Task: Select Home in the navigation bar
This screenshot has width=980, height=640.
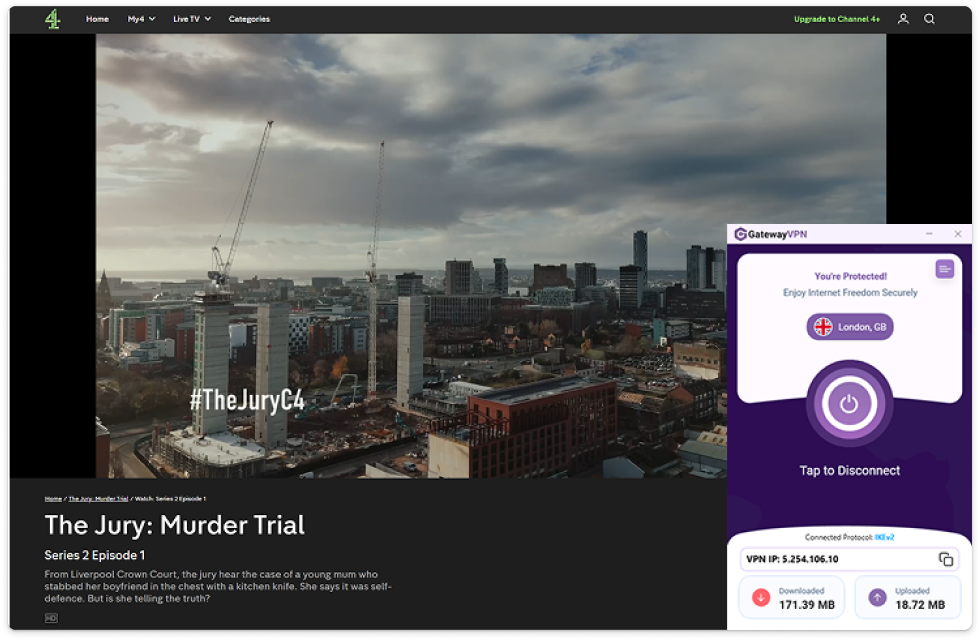Action: pos(97,18)
